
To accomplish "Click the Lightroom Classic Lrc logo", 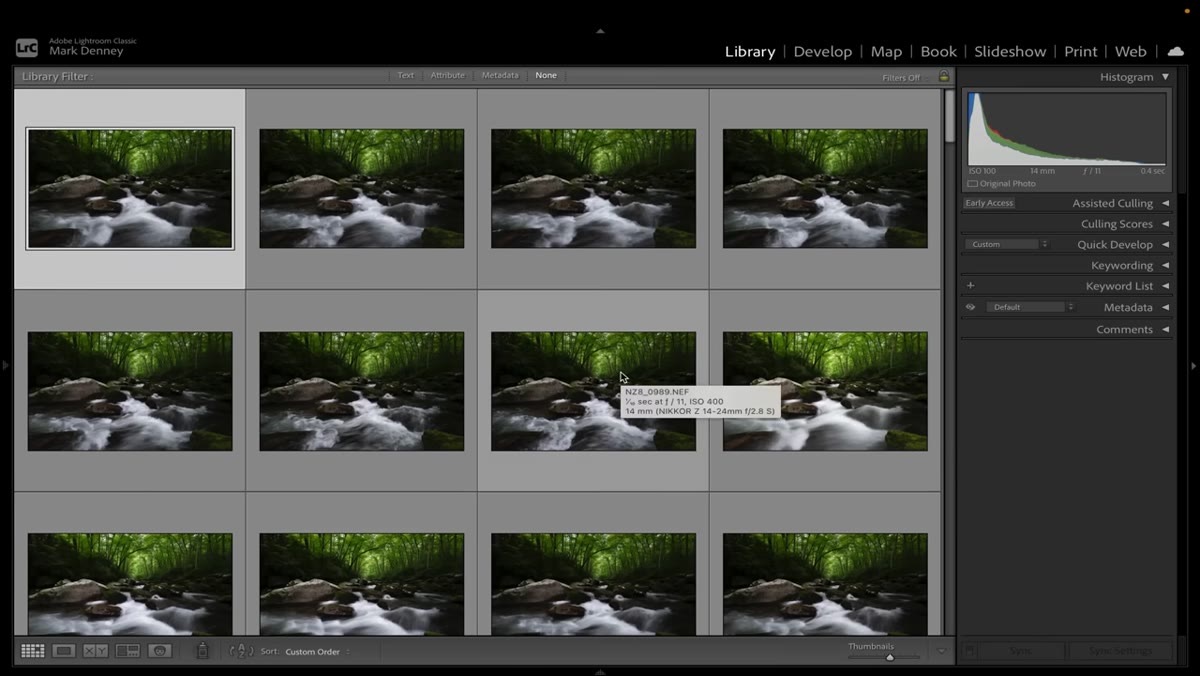I will [x=27, y=47].
